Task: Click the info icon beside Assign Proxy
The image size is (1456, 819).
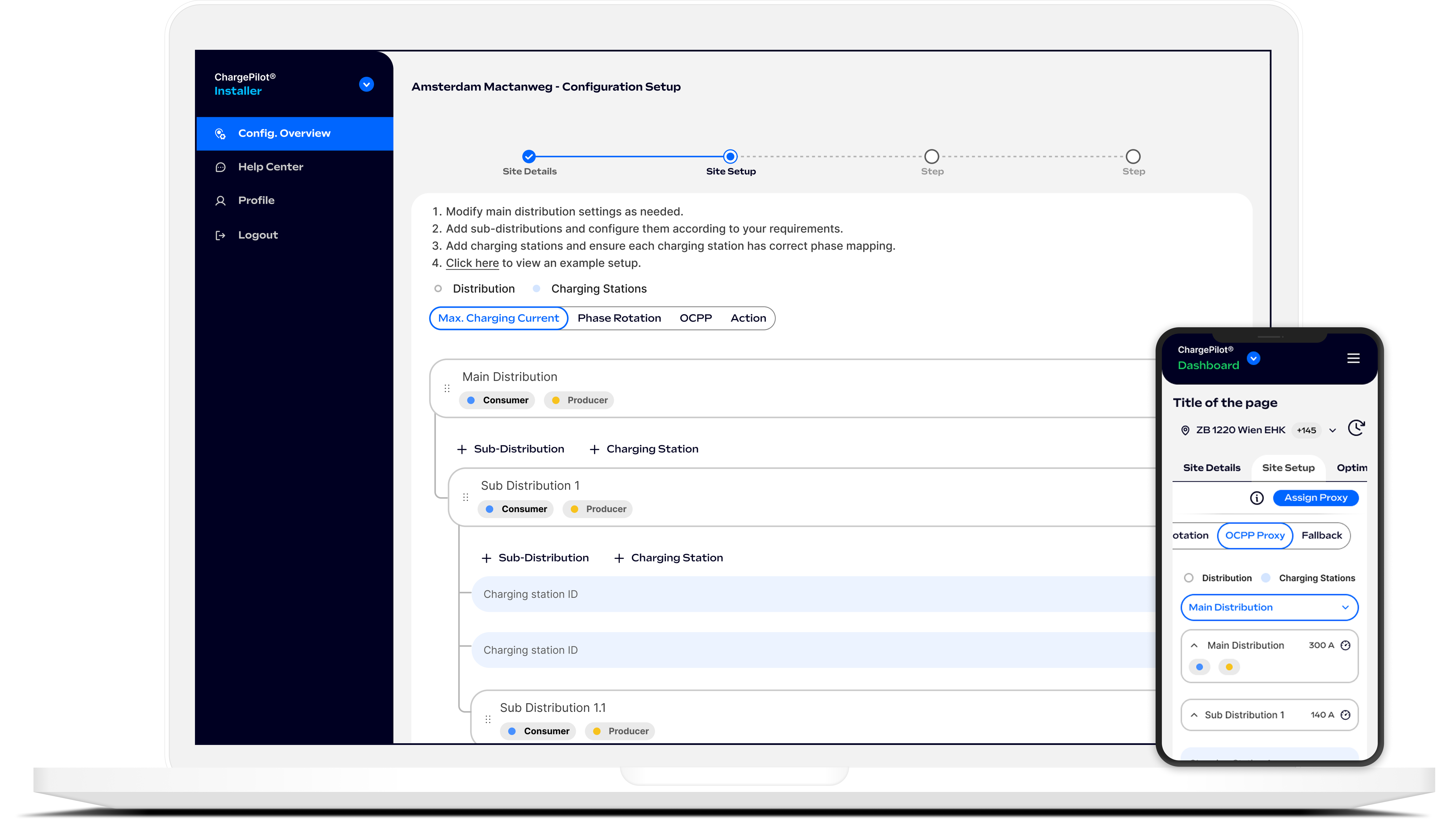Action: [1256, 498]
